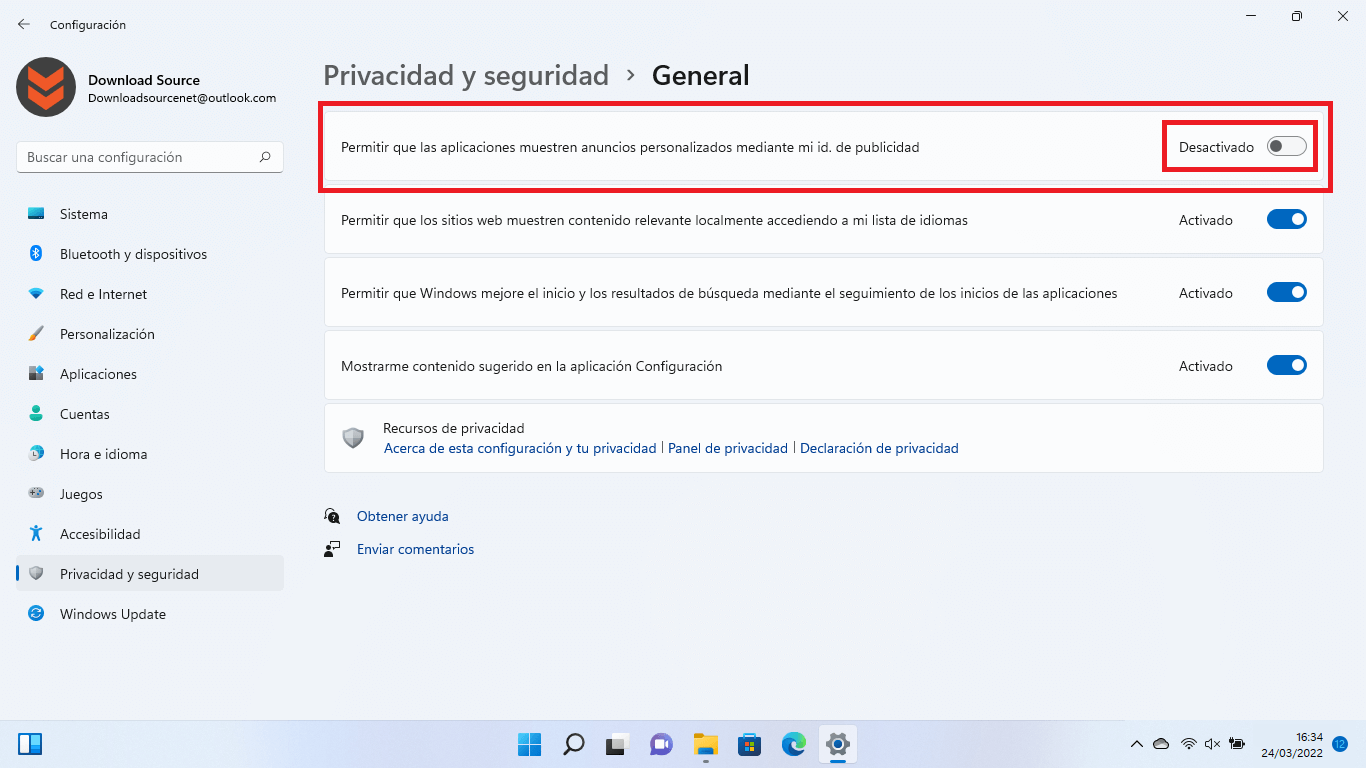Image resolution: width=1366 pixels, height=768 pixels.
Task: Click the shield icon beside Recursos de privacidad
Action: [353, 438]
